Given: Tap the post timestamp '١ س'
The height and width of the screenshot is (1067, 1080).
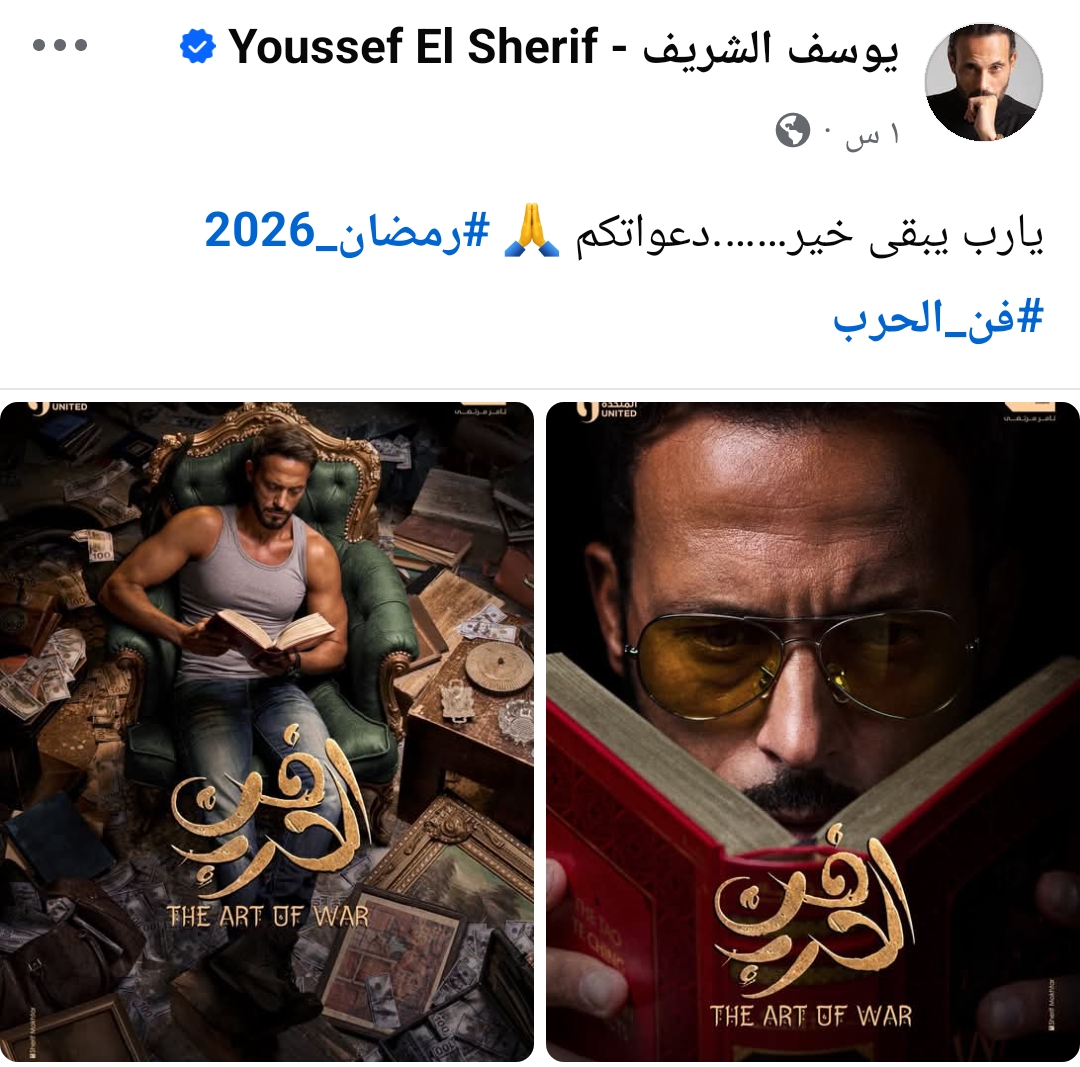Looking at the screenshot, I should click(873, 134).
